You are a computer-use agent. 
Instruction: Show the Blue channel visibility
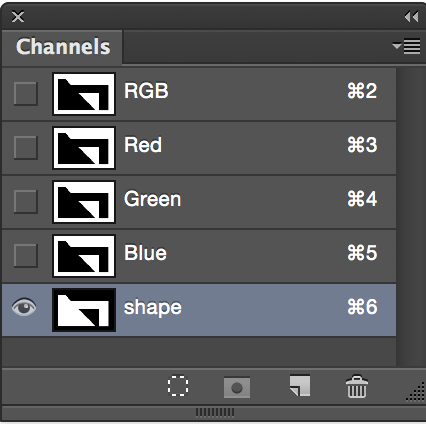coord(25,255)
